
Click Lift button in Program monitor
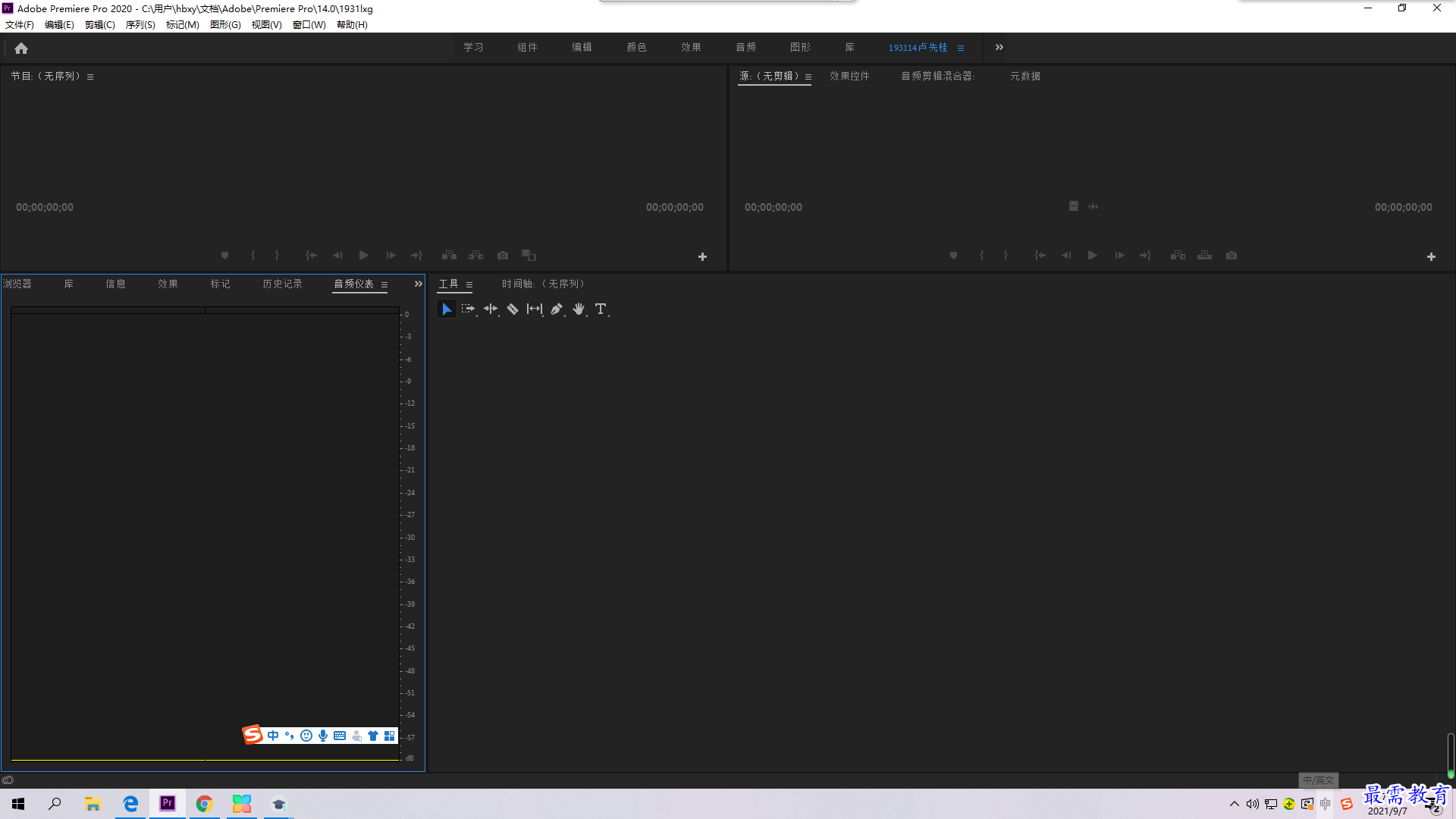click(449, 256)
